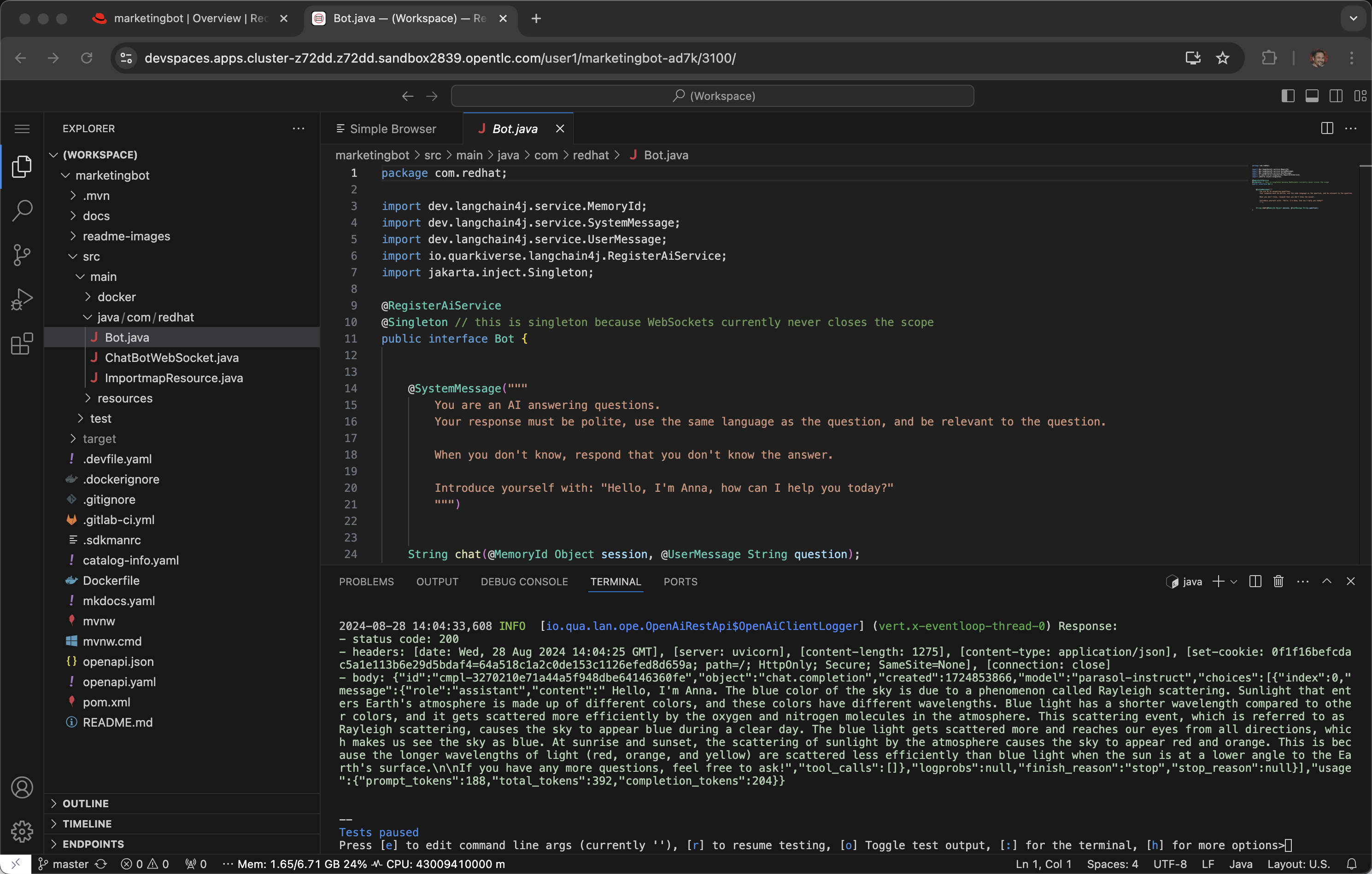This screenshot has height=874, width=1372.
Task: Click the Workspace command center search box
Action: coord(712,96)
